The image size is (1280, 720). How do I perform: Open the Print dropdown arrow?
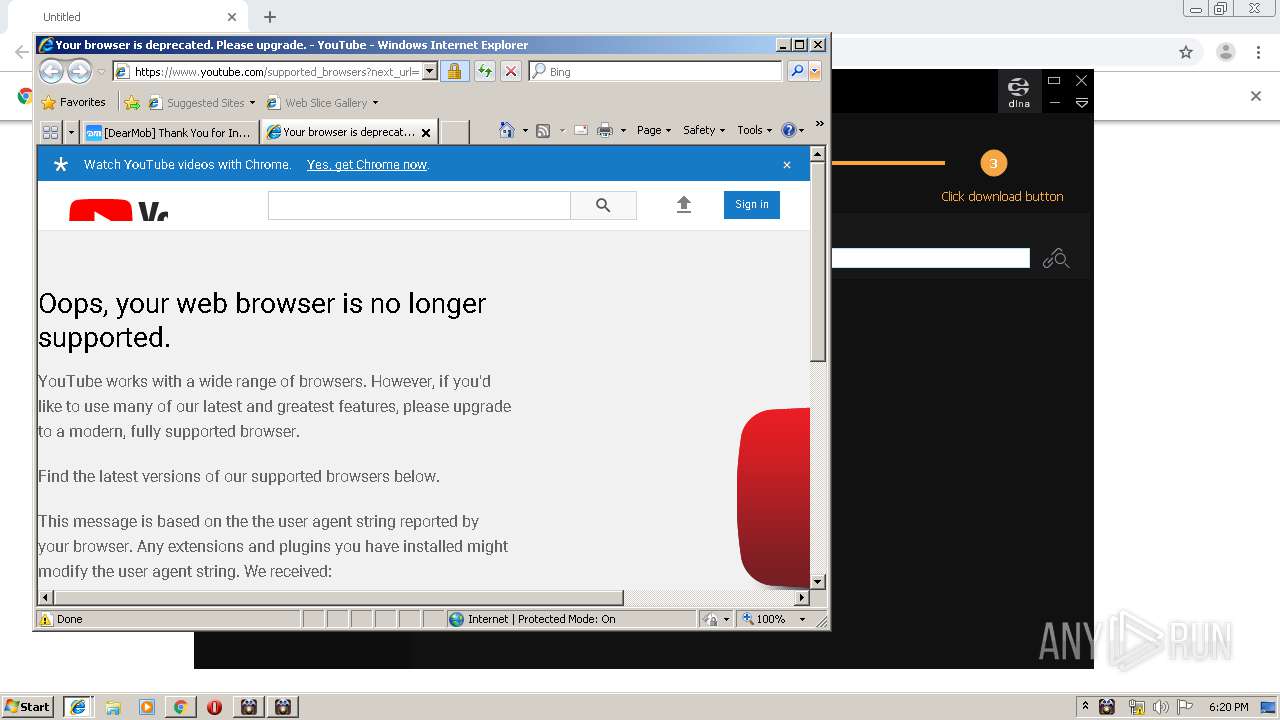[623, 131]
